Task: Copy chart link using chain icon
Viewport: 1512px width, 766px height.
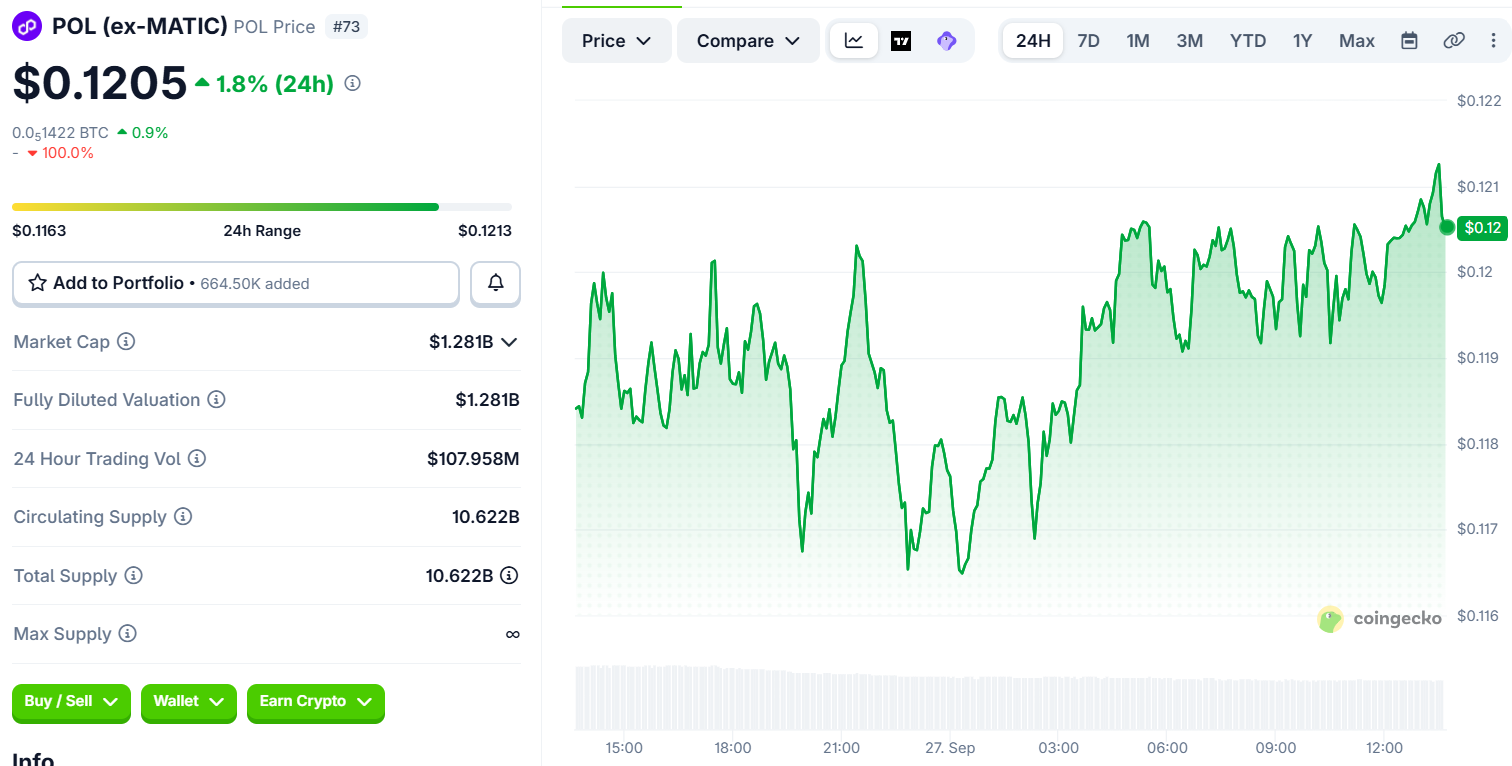Action: [1454, 41]
